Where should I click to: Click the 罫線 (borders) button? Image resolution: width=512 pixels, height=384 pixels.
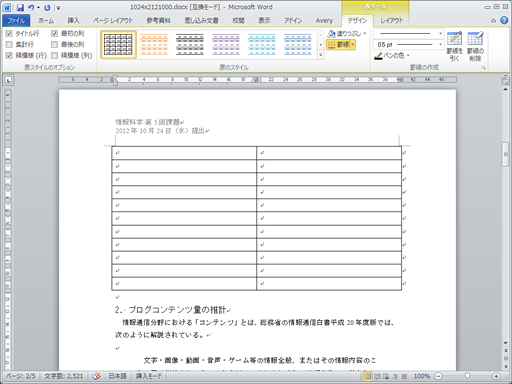click(x=338, y=45)
